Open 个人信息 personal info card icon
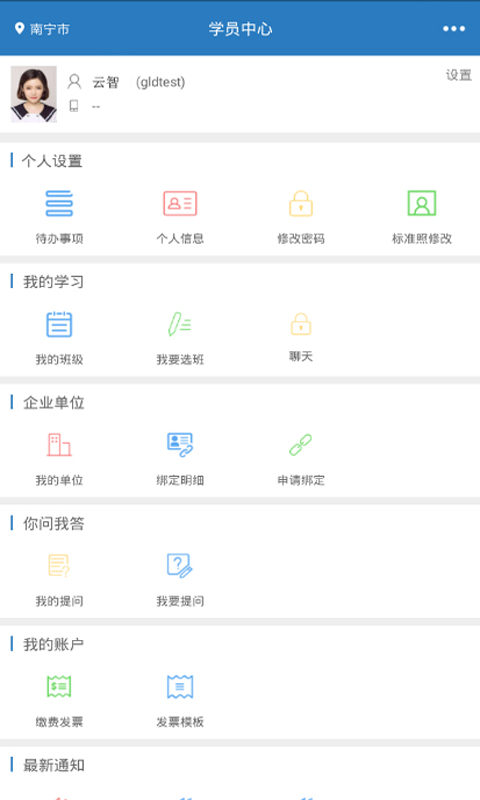Screen dimensions: 480x800 tap(180, 204)
